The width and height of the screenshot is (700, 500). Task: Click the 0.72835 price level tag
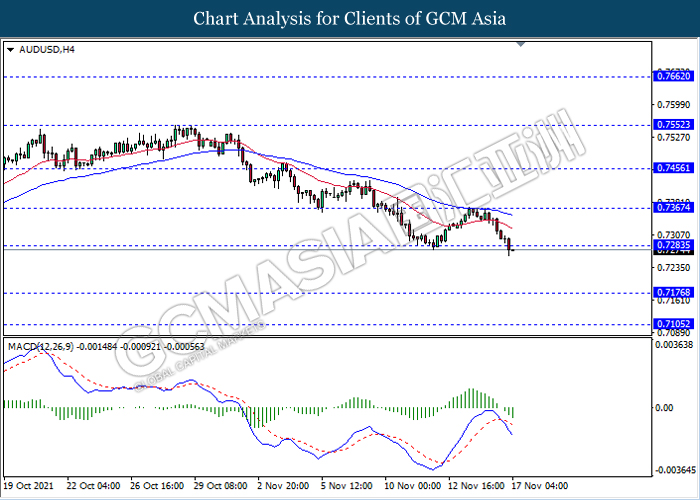[x=669, y=245]
